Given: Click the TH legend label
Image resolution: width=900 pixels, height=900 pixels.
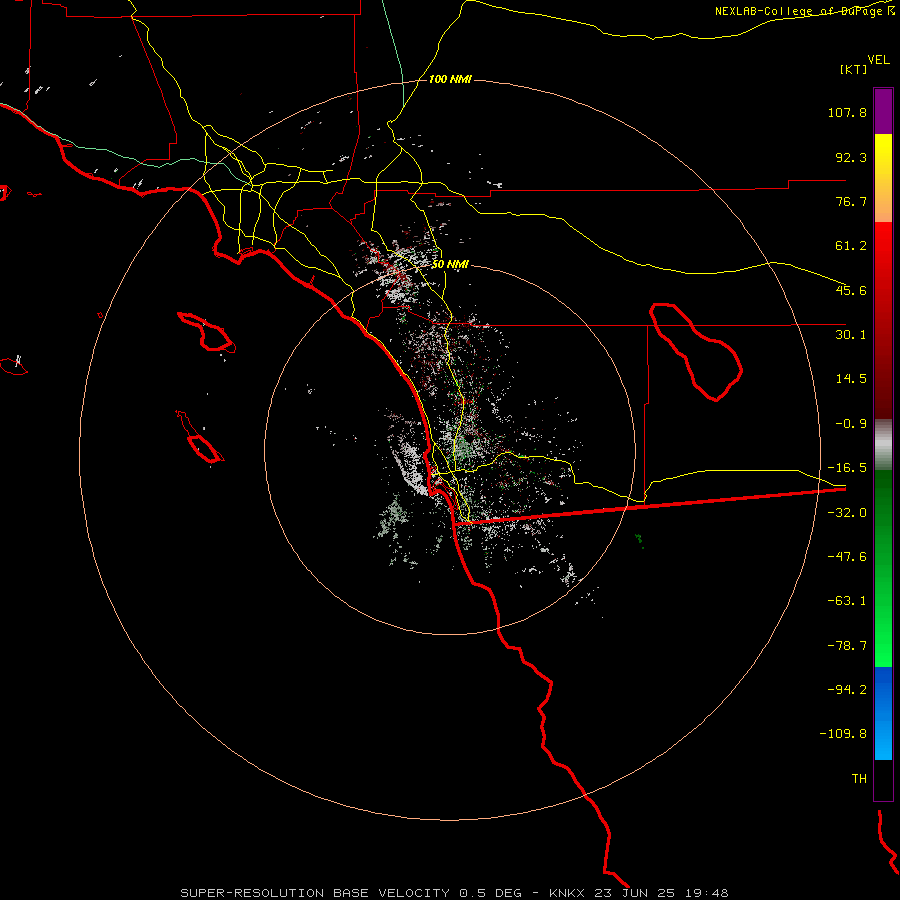Looking at the screenshot, I should click(x=859, y=779).
